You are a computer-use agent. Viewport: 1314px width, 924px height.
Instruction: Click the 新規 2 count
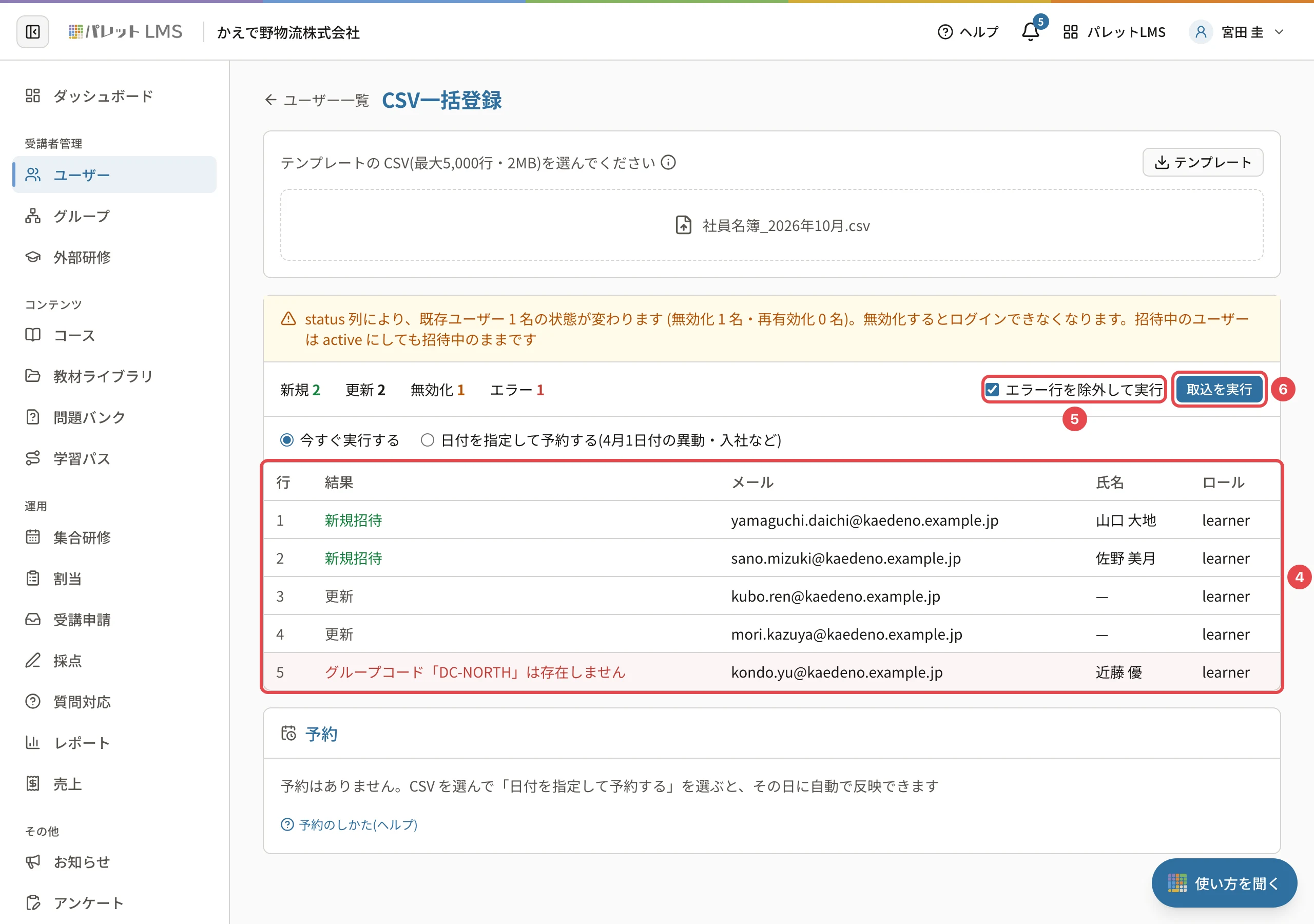[x=300, y=390]
